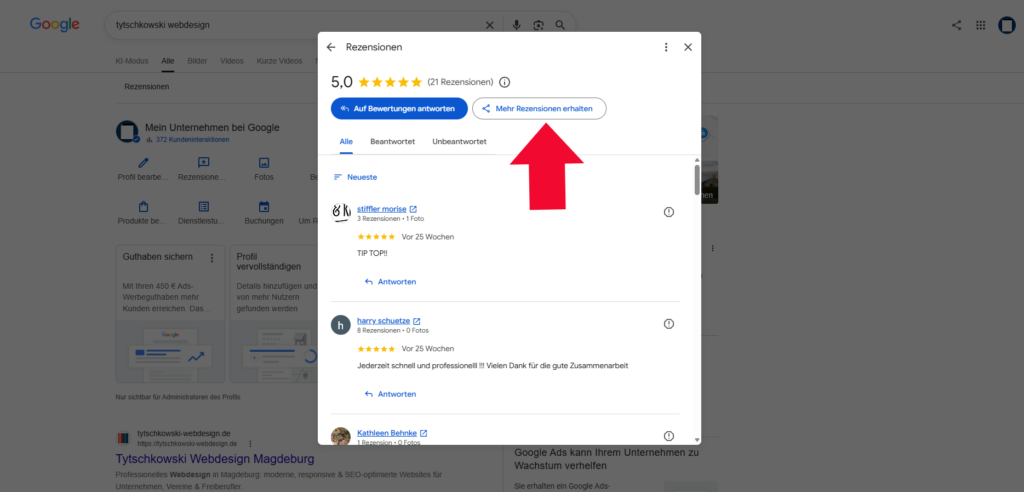Click the share icon in header
This screenshot has height=492, width=1024.
tap(956, 25)
